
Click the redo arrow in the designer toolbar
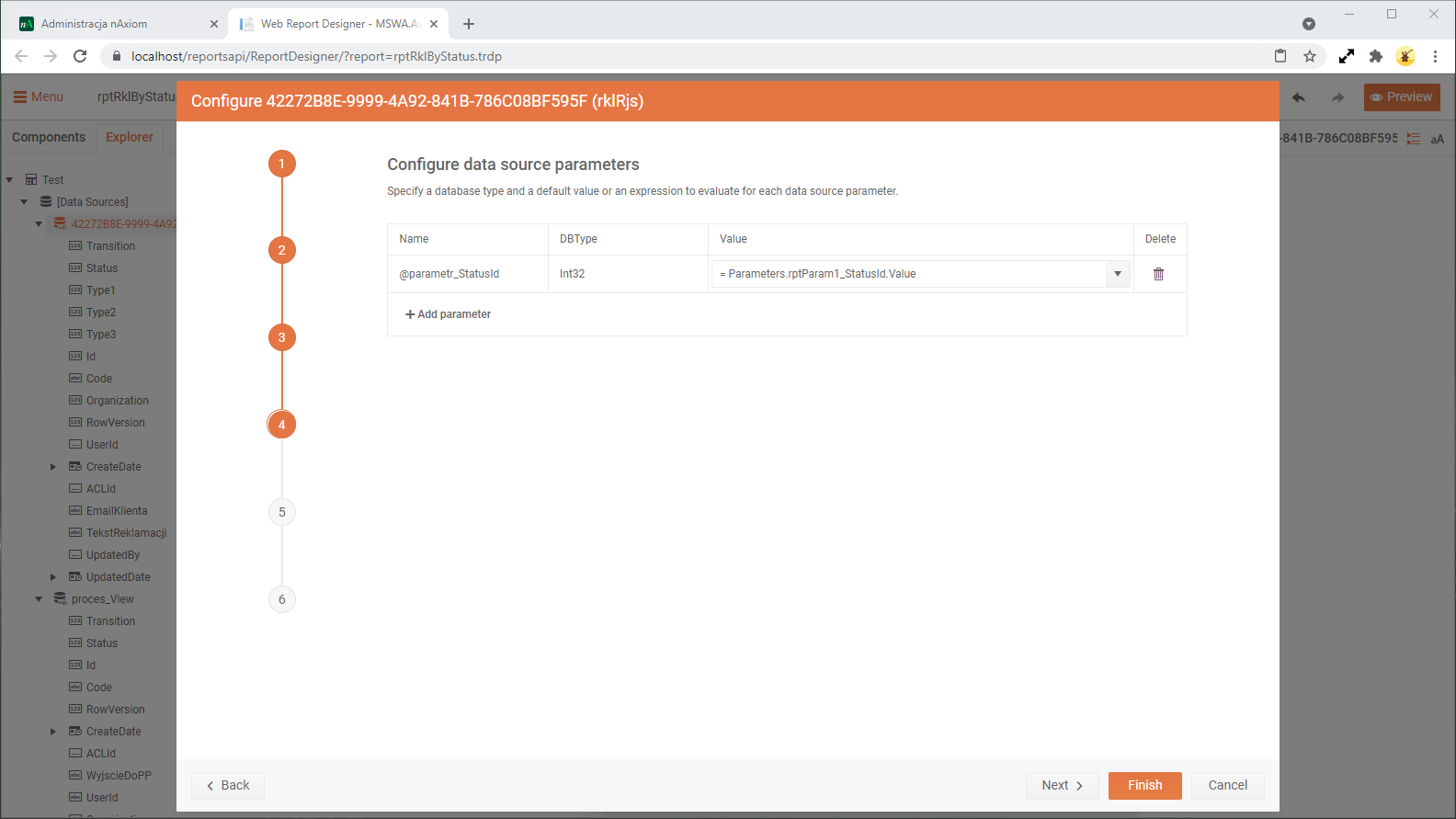[x=1337, y=97]
